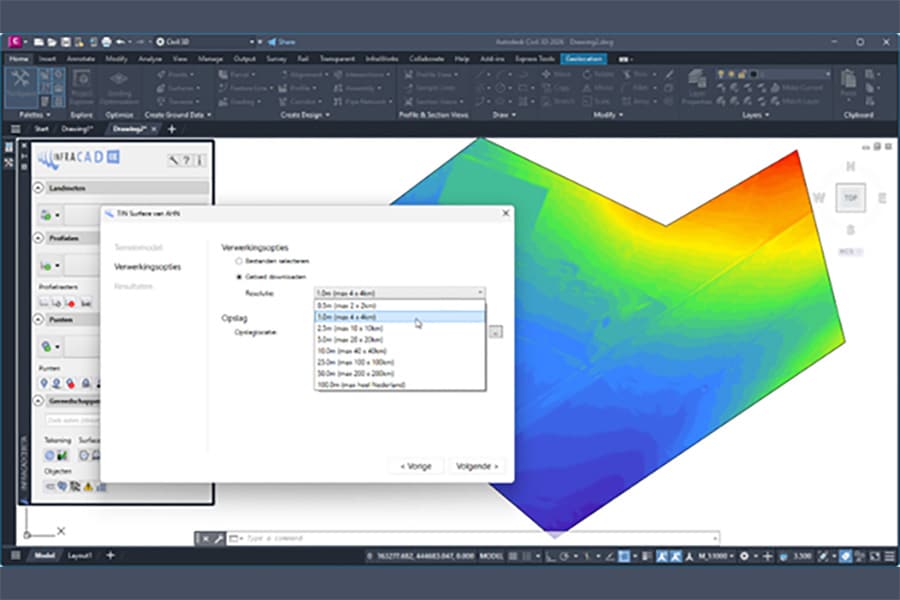The width and height of the screenshot is (900, 600).
Task: Toggle the layer freeze sun icon
Action: 731,74
